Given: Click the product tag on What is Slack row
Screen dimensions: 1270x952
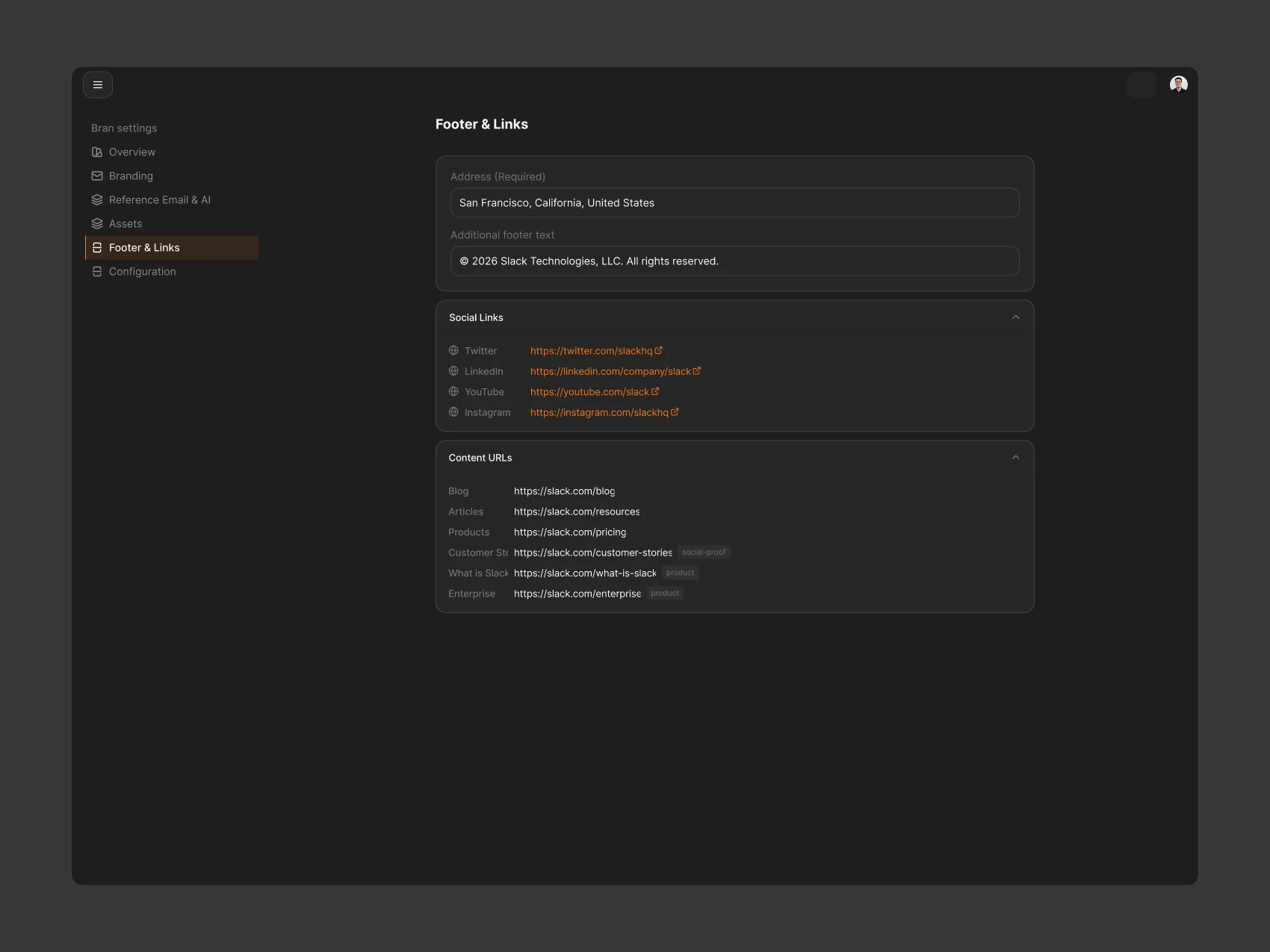Looking at the screenshot, I should click(681, 573).
